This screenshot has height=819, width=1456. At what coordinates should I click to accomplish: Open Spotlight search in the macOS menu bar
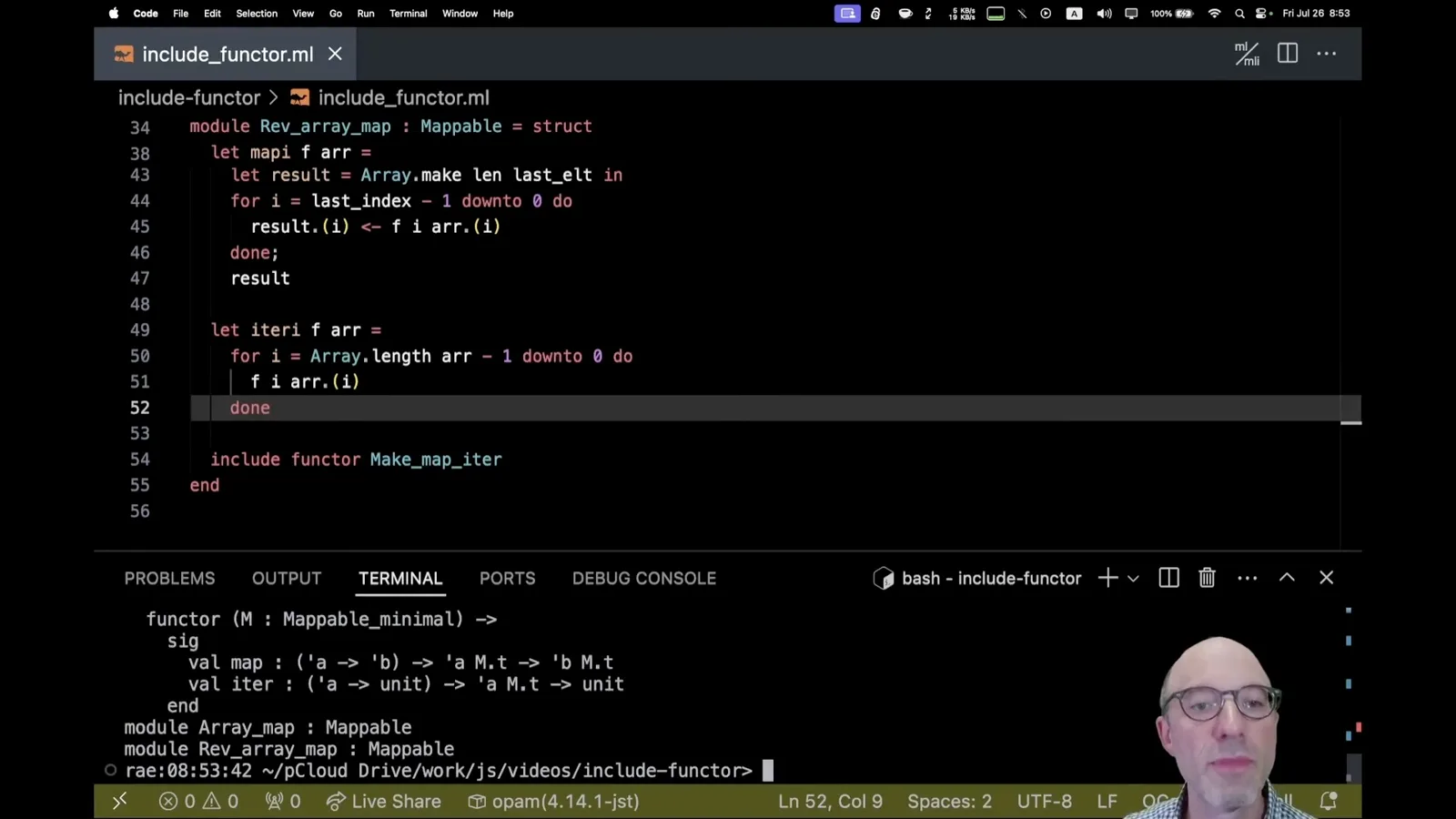[x=1239, y=14]
